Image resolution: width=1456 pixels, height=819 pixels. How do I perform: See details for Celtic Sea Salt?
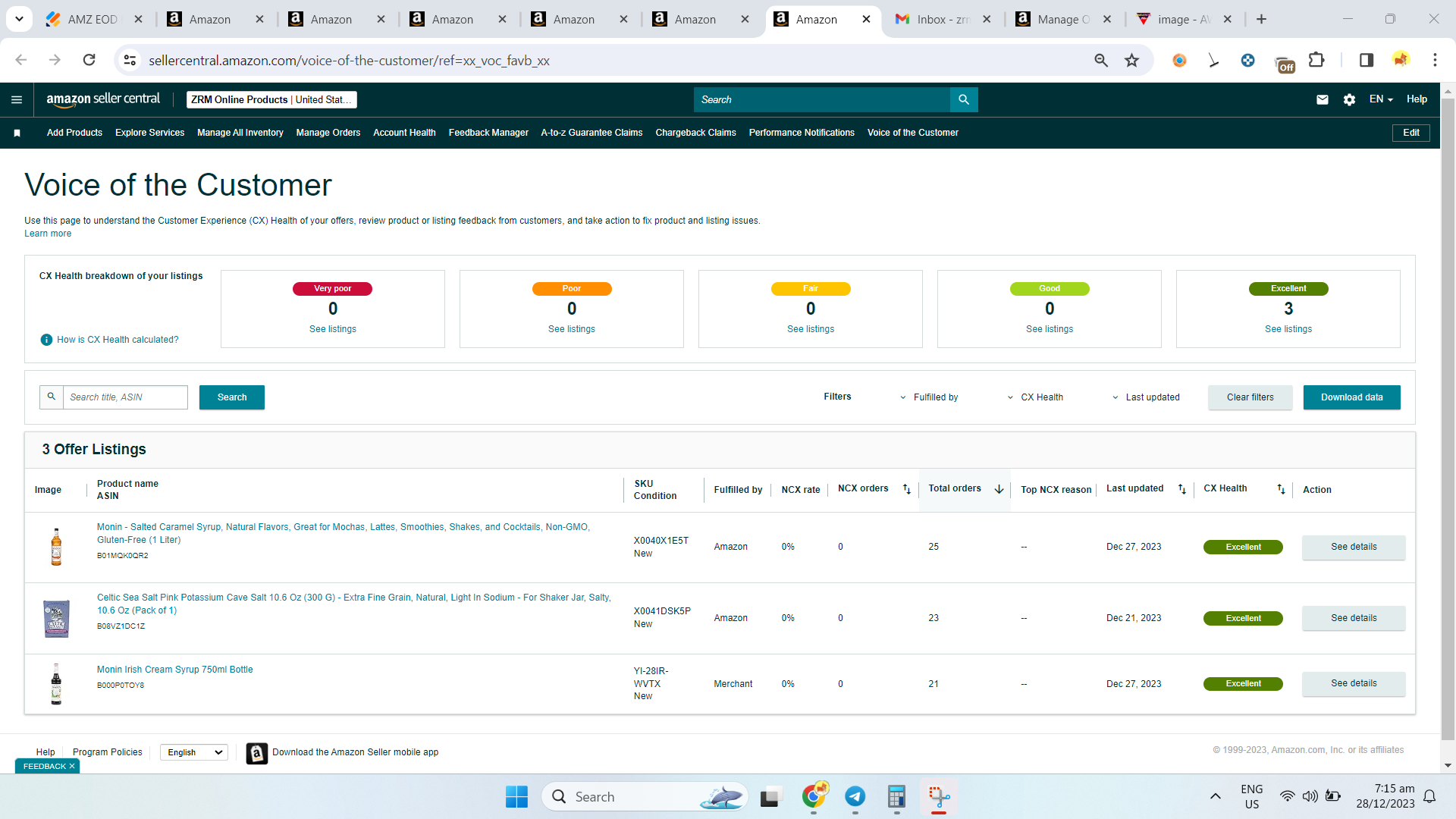[x=1354, y=618]
